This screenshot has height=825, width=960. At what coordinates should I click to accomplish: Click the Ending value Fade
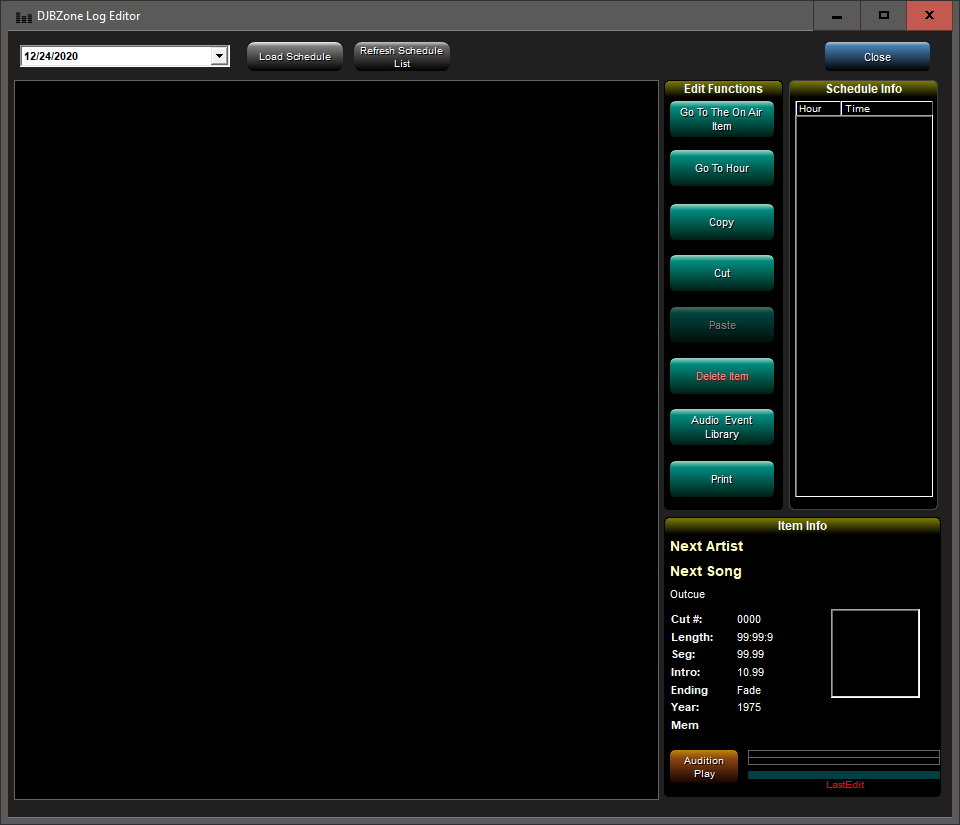coord(749,690)
